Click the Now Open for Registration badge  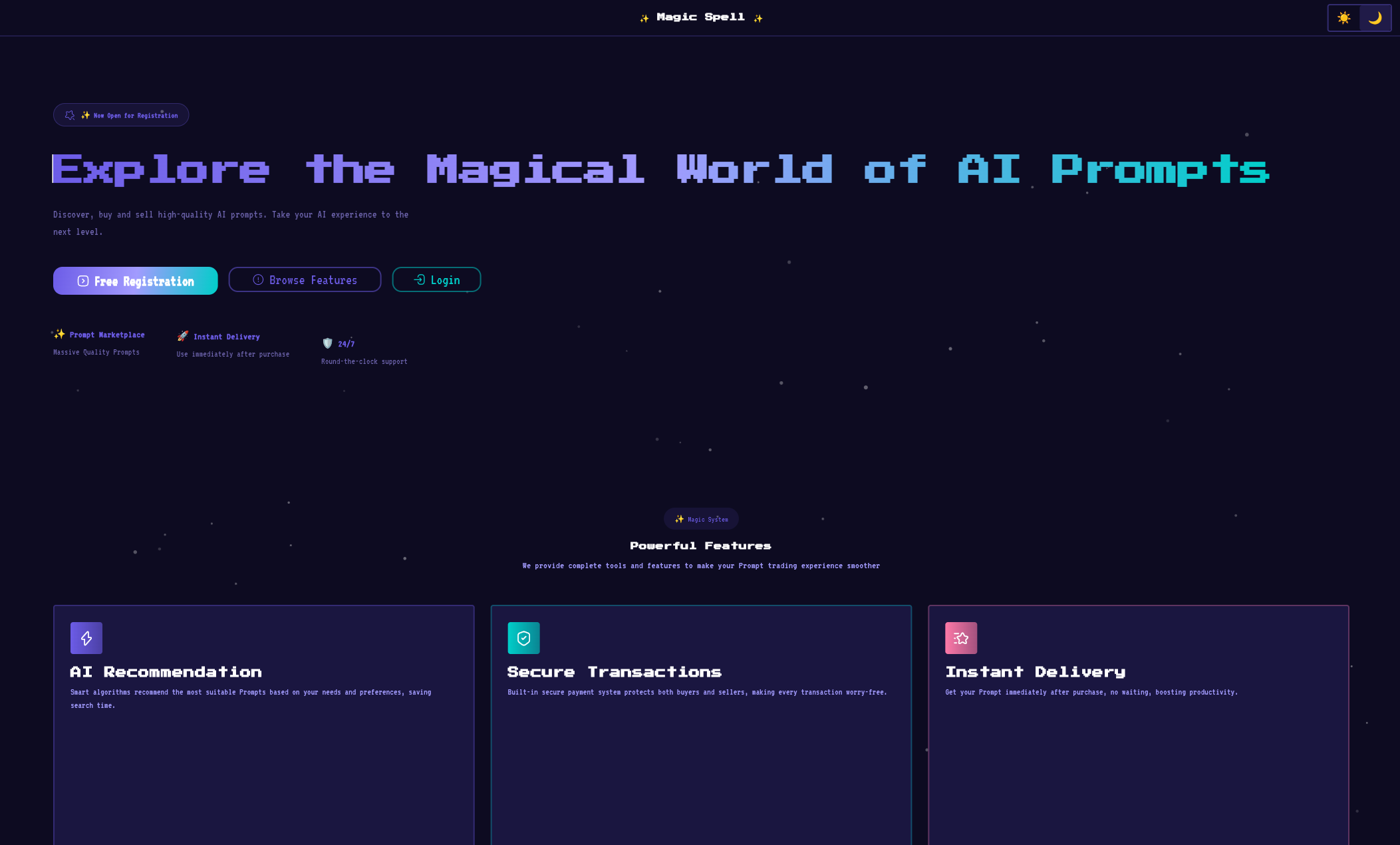click(x=120, y=114)
